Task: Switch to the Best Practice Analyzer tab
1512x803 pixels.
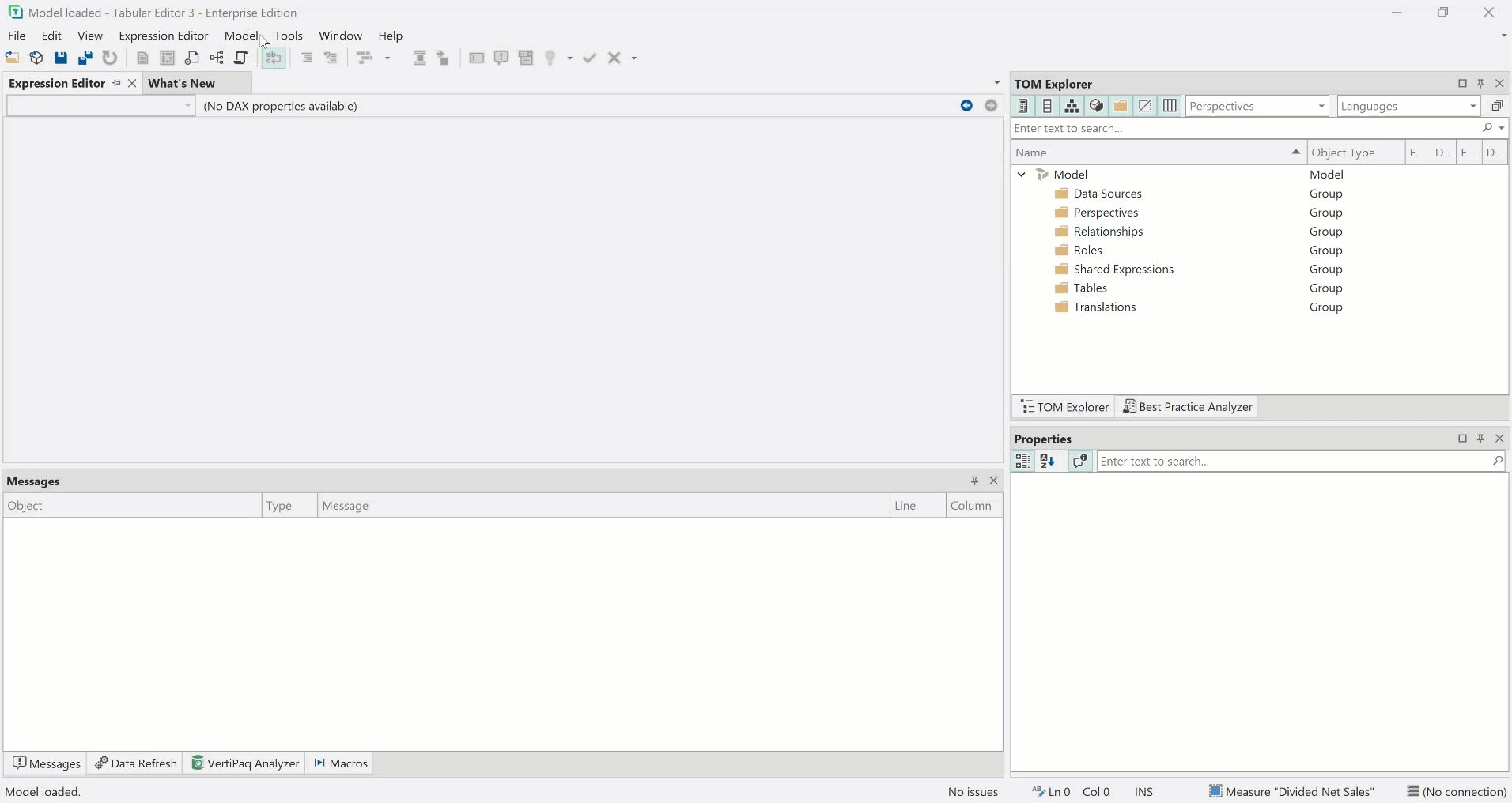Action: click(x=1189, y=407)
